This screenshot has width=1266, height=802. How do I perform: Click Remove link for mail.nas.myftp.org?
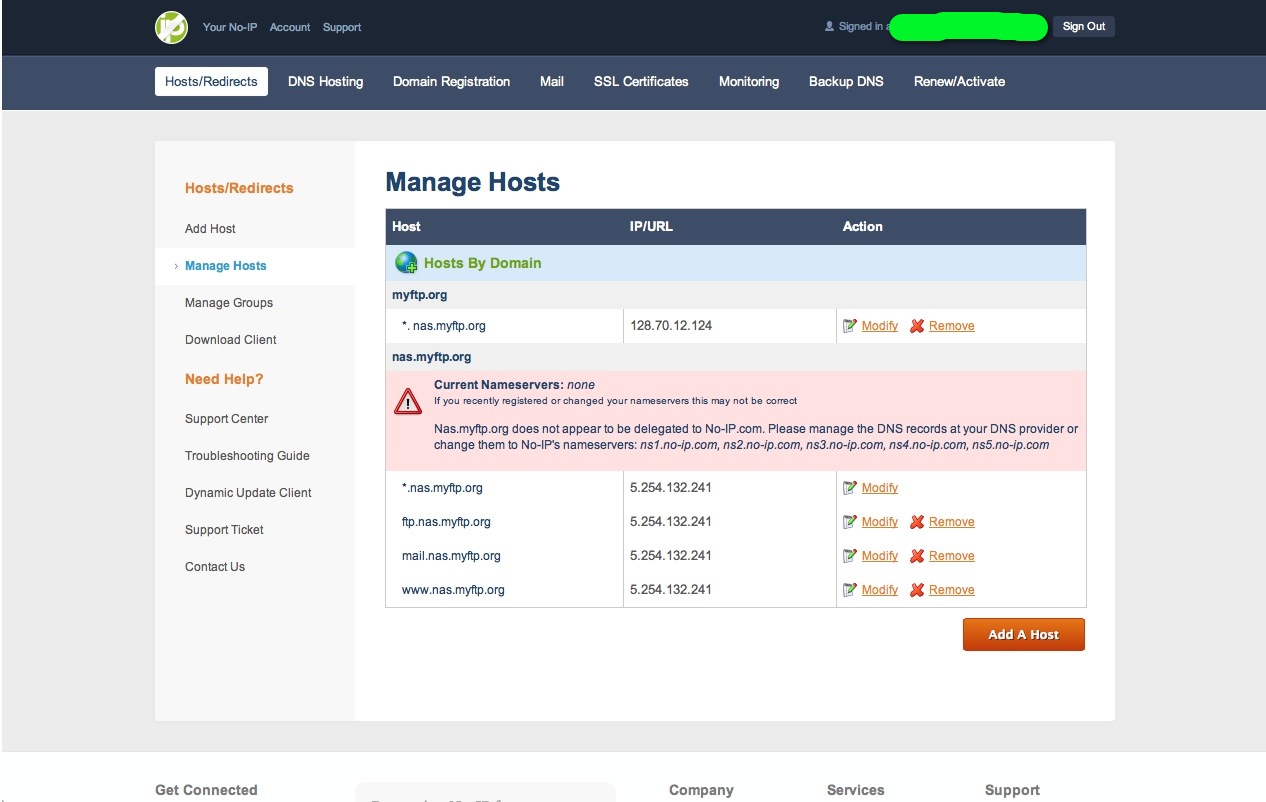952,556
